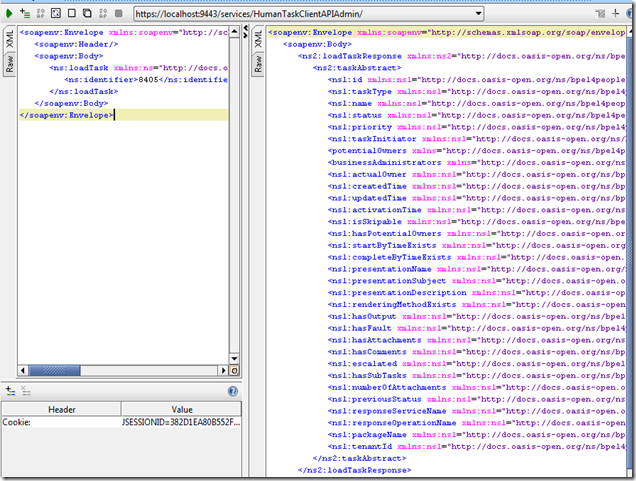Screen dimensions: 636x481
Task: Click the ns1:activationTime element line
Action: (x=476, y=210)
